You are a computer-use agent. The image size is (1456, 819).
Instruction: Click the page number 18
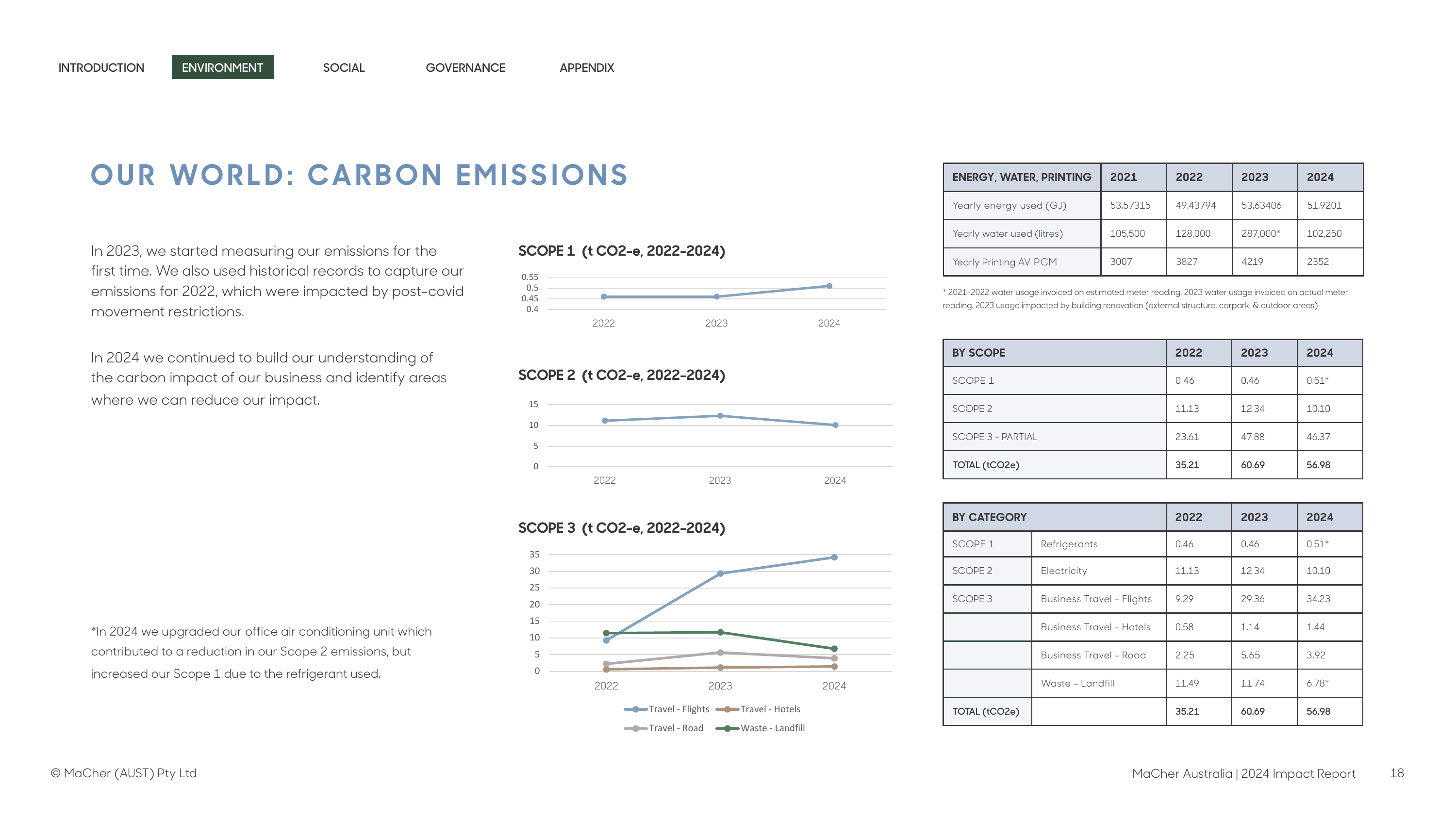click(x=1397, y=773)
